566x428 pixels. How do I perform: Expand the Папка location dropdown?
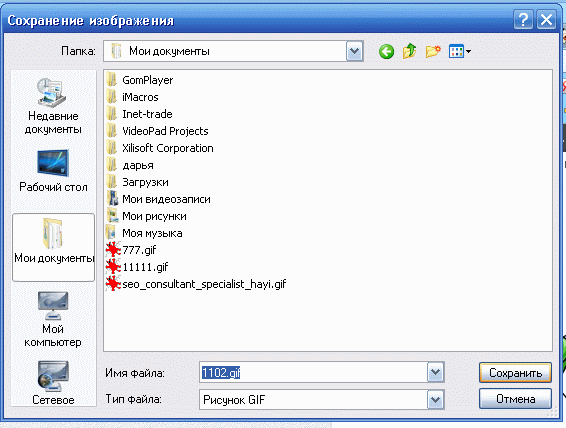(354, 51)
